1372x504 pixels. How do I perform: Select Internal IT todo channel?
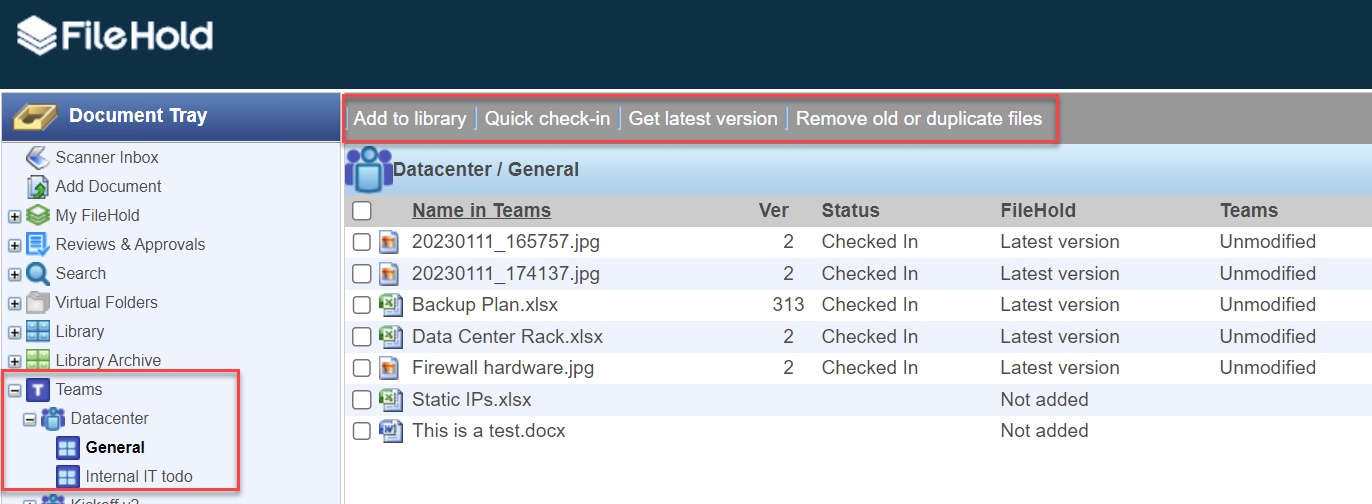(x=139, y=477)
